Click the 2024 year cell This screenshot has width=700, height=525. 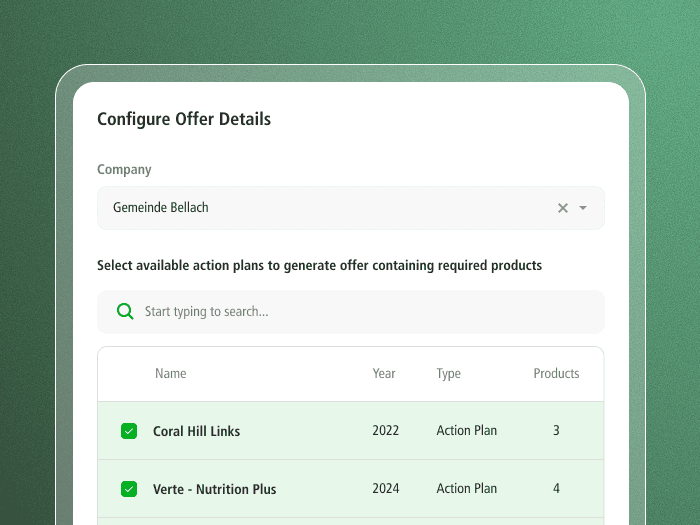(385, 489)
